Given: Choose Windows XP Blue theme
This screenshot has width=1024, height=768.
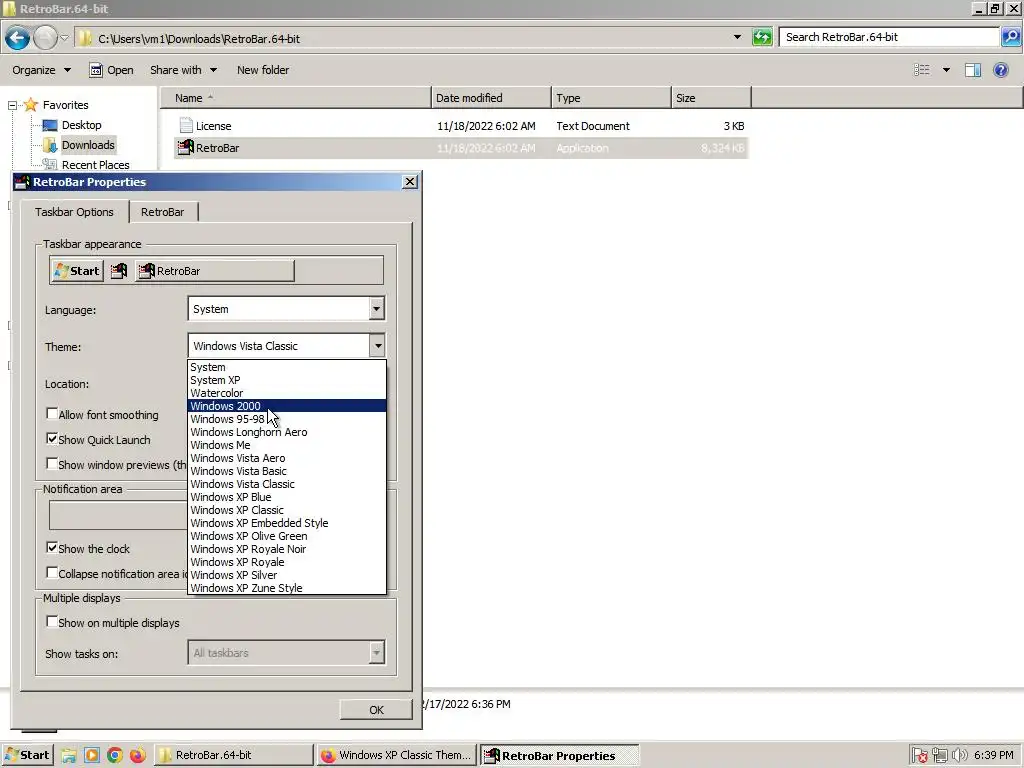Looking at the screenshot, I should [287, 497].
